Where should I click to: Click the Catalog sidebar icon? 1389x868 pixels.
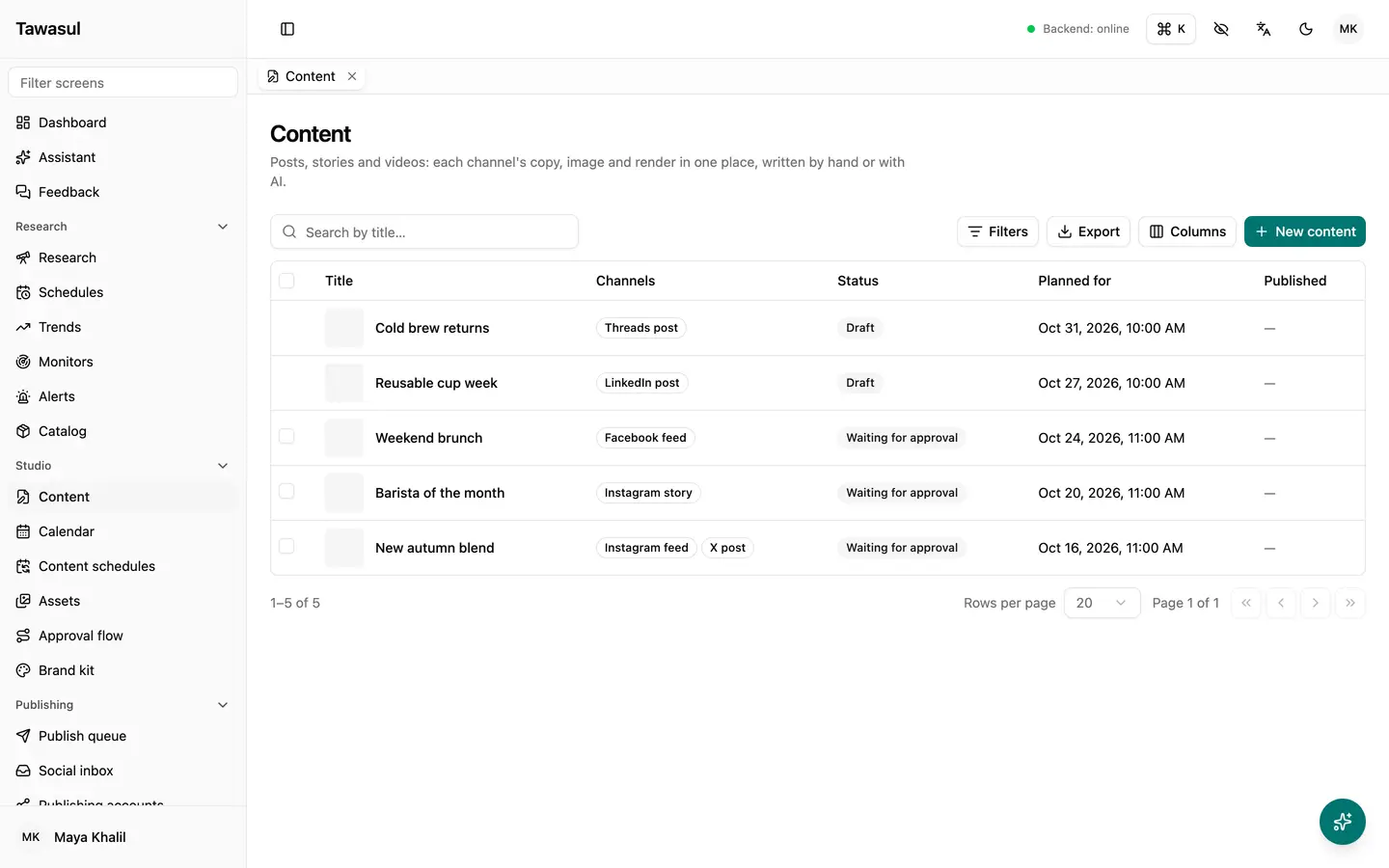tap(23, 431)
